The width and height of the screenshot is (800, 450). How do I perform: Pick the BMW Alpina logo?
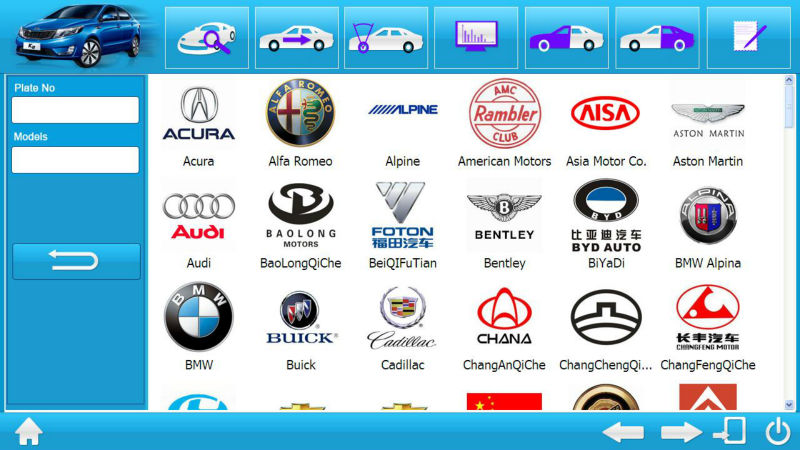pos(708,215)
